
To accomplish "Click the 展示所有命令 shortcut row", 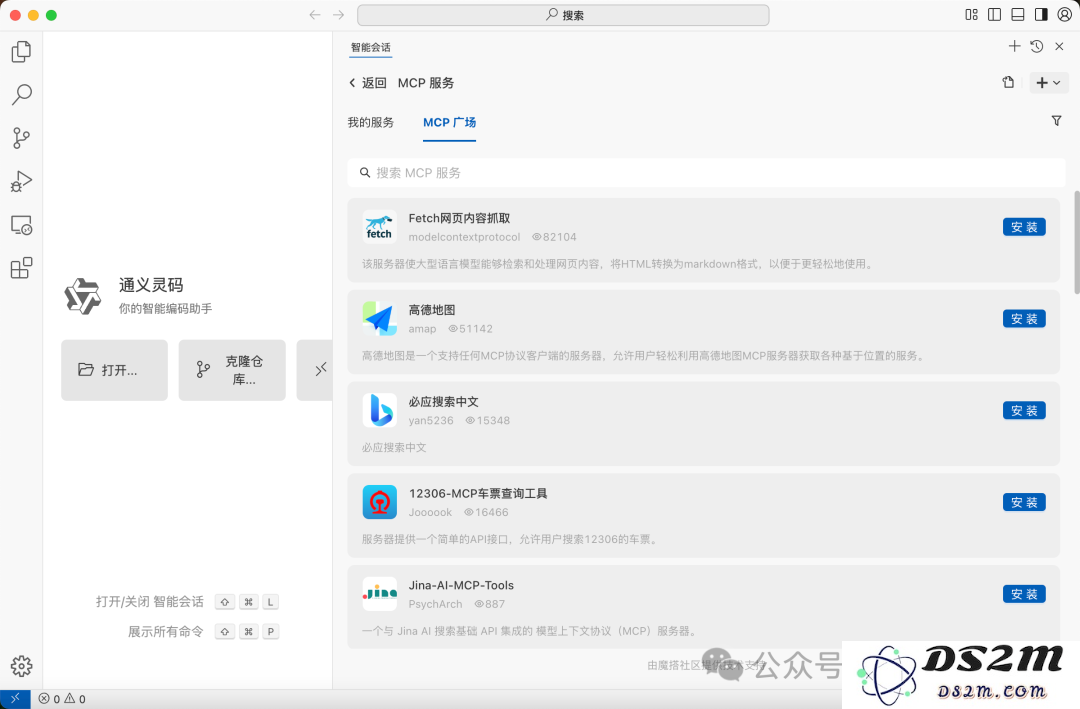I will [x=203, y=631].
